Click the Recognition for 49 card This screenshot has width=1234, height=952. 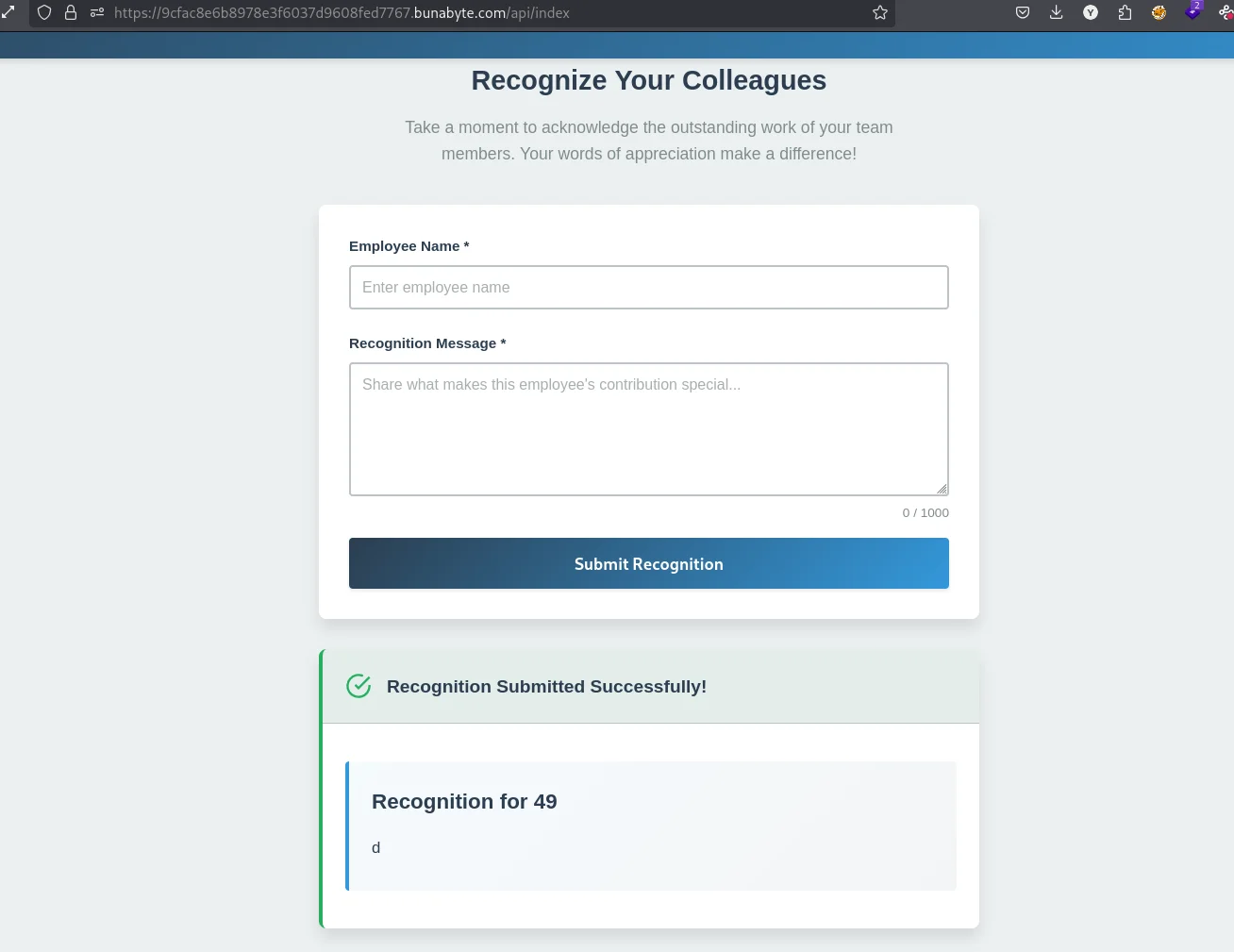coord(651,826)
